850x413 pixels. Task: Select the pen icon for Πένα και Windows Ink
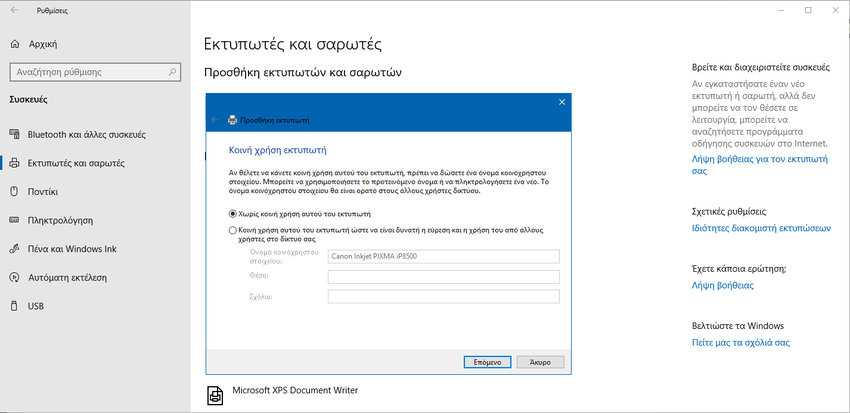[15, 249]
